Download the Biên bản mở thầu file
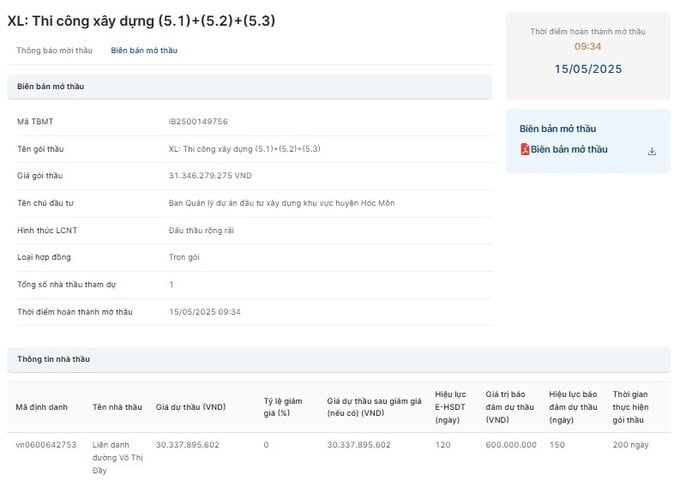Screen dimensions: 680x481 click(x=651, y=151)
